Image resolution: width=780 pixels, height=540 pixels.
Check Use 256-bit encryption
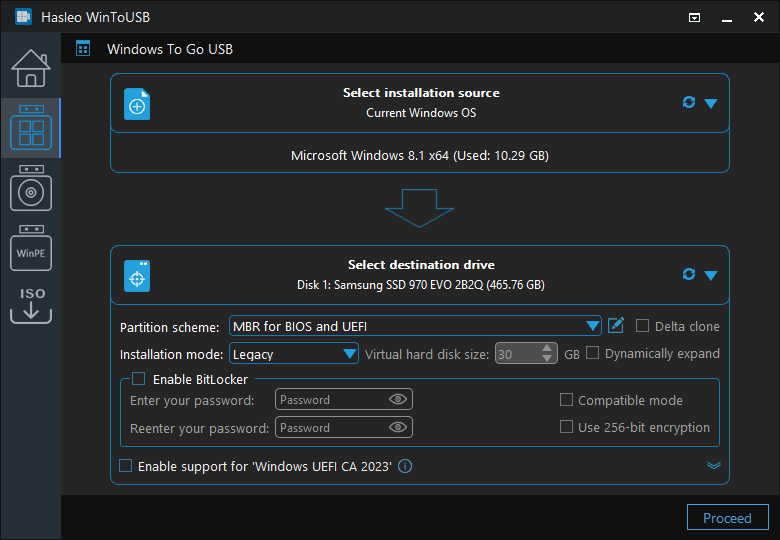point(566,427)
